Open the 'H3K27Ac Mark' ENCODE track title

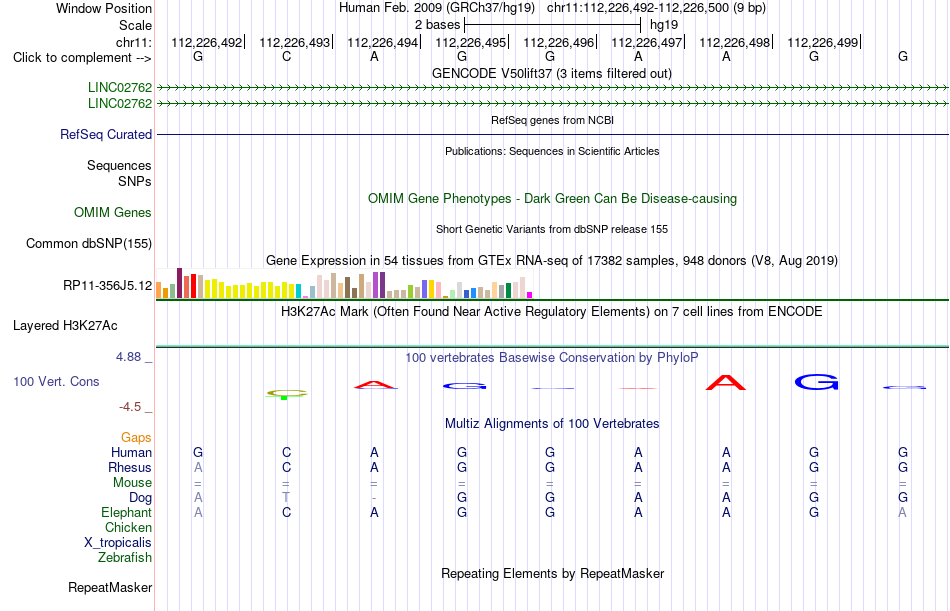tap(552, 312)
